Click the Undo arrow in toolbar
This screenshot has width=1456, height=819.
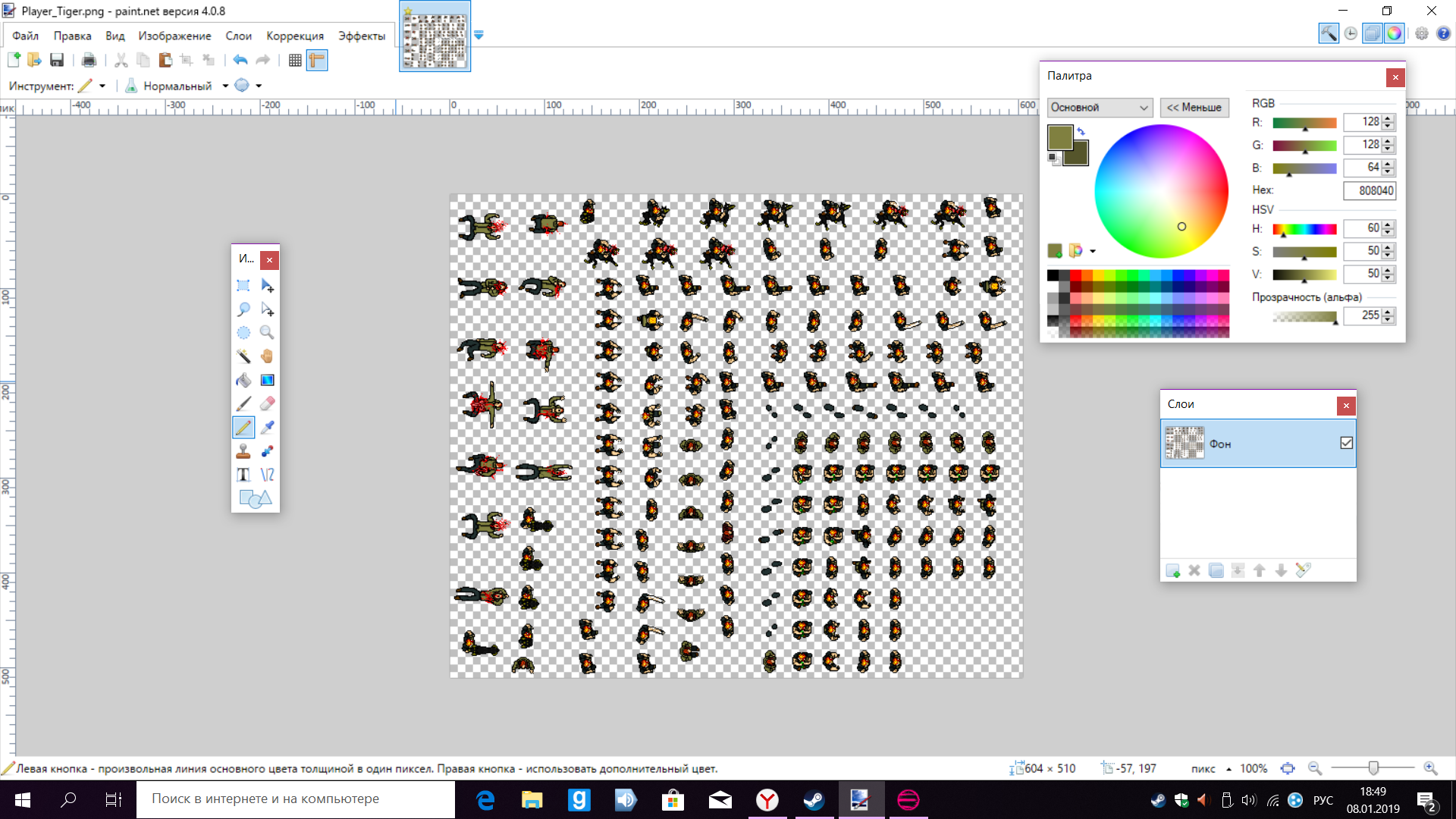240,60
